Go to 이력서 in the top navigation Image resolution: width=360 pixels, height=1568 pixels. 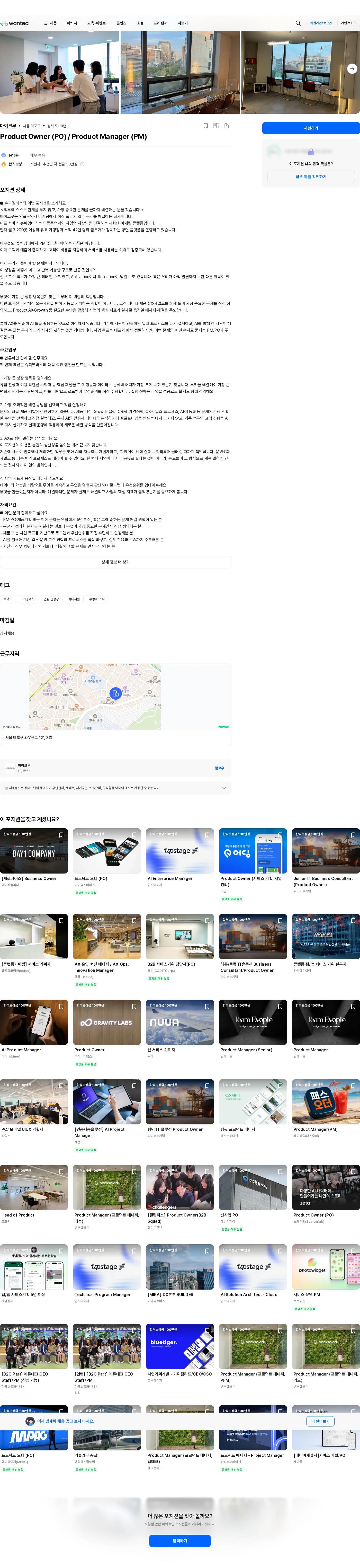coord(72,23)
